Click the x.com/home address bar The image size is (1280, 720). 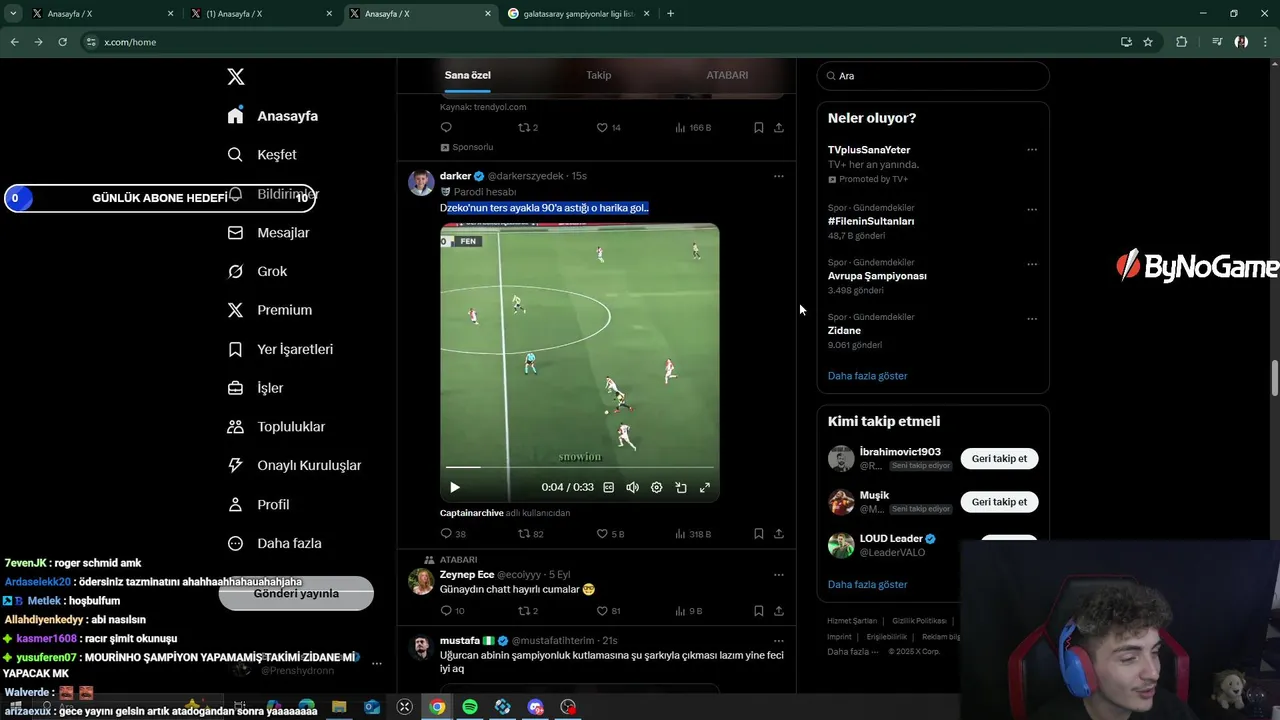point(600,42)
